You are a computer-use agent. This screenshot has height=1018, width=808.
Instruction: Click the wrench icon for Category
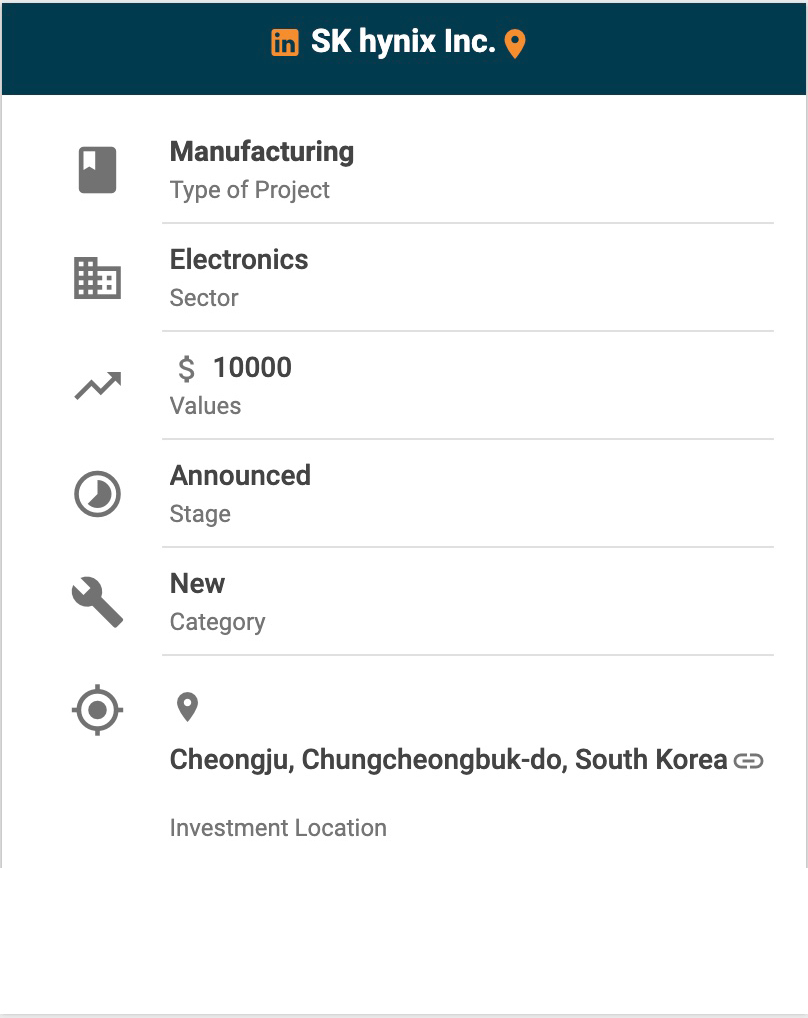[98, 603]
